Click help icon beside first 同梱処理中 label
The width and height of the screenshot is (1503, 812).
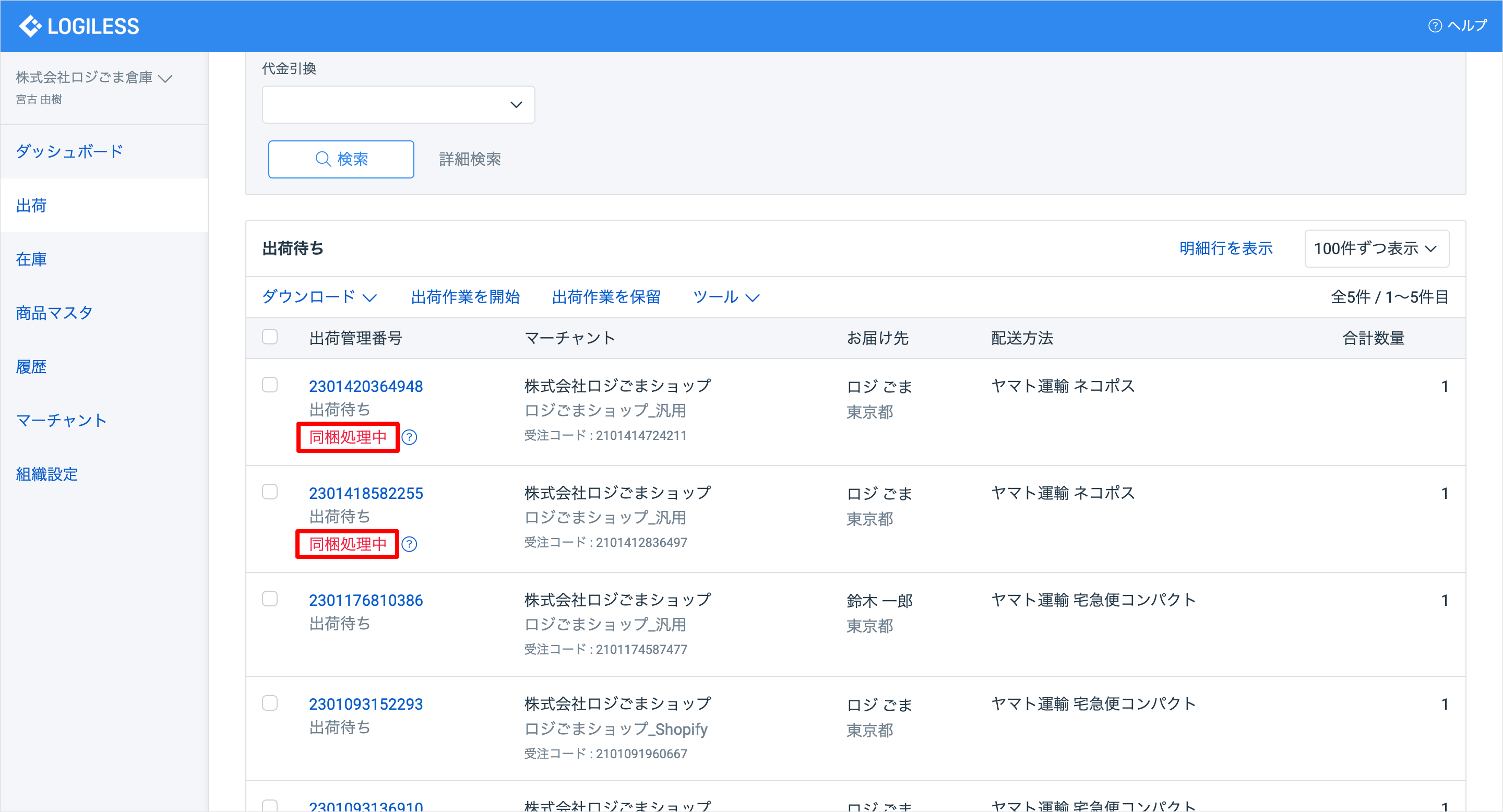click(x=410, y=437)
